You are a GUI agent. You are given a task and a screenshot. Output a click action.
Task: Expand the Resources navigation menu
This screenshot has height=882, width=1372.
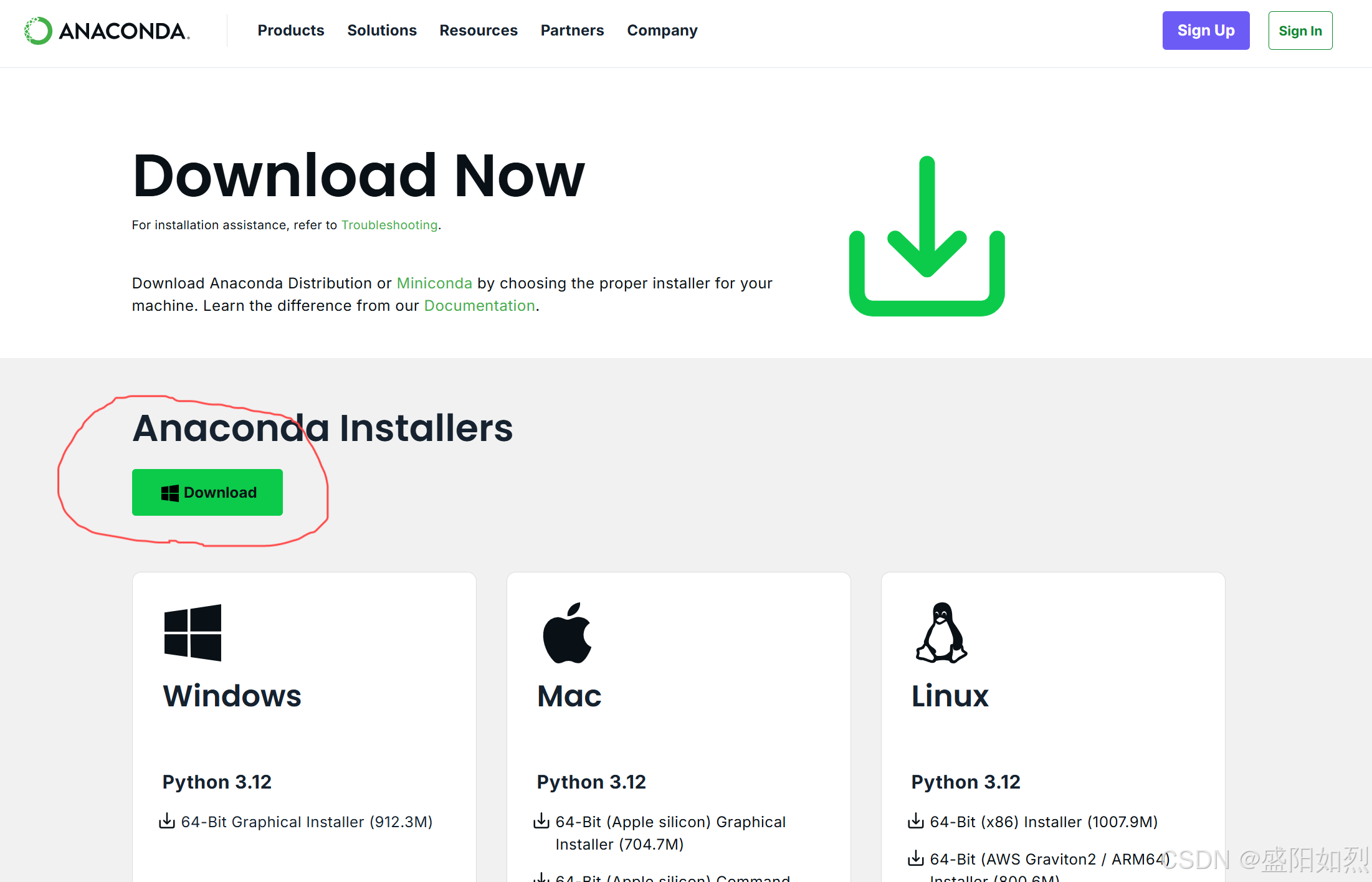click(478, 31)
